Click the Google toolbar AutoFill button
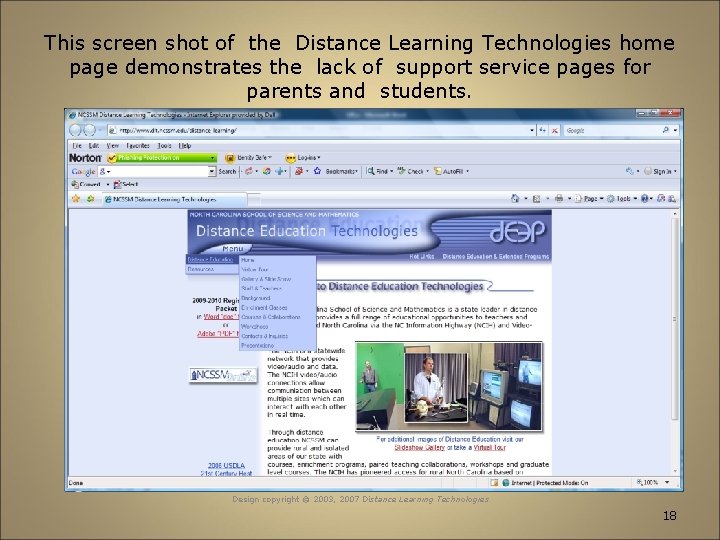720x540 pixels. (x=451, y=171)
